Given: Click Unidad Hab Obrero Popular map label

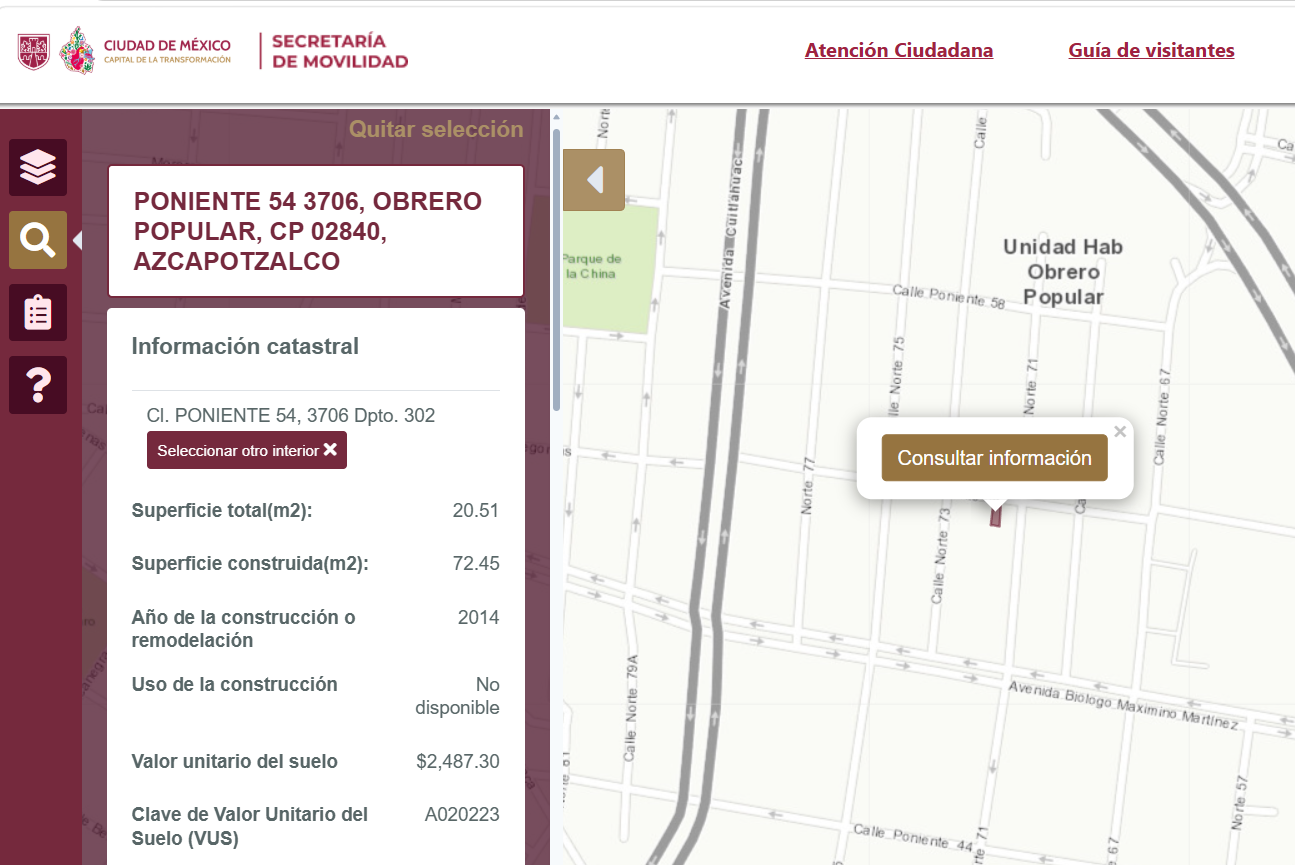Looking at the screenshot, I should coord(1063,272).
